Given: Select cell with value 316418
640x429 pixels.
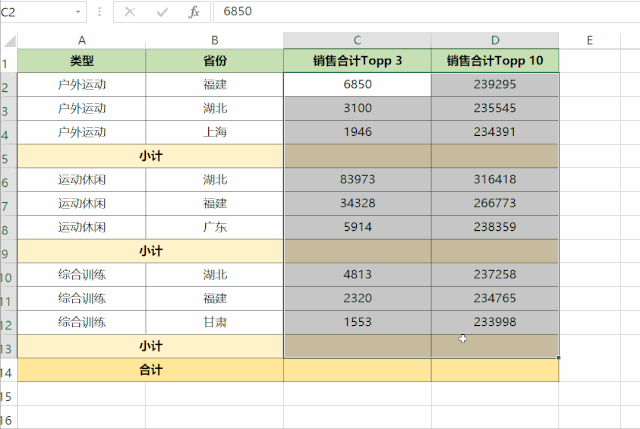Looking at the screenshot, I should coord(495,180).
